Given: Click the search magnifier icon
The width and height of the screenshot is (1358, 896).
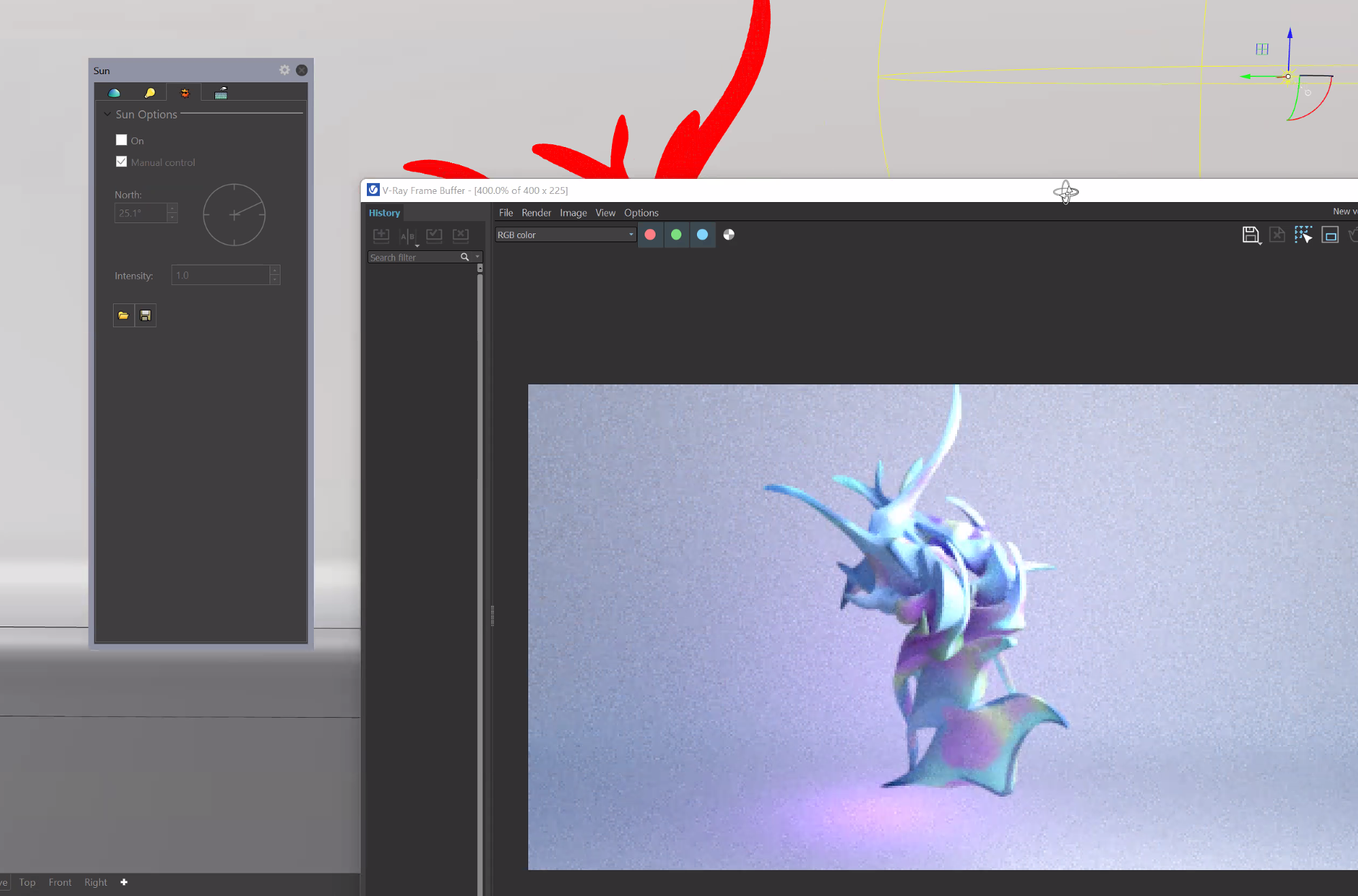Looking at the screenshot, I should point(465,257).
